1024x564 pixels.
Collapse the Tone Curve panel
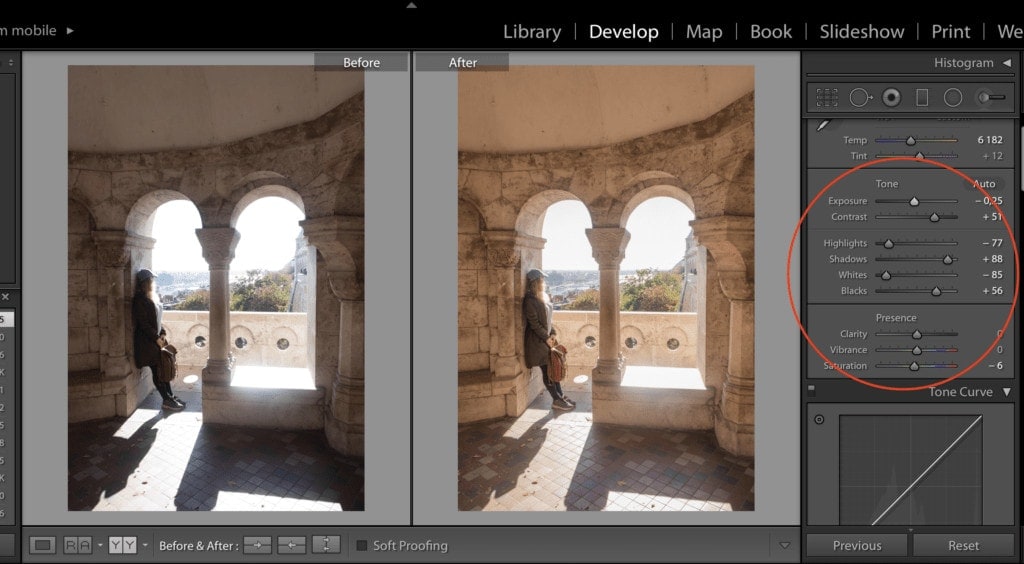[1006, 392]
